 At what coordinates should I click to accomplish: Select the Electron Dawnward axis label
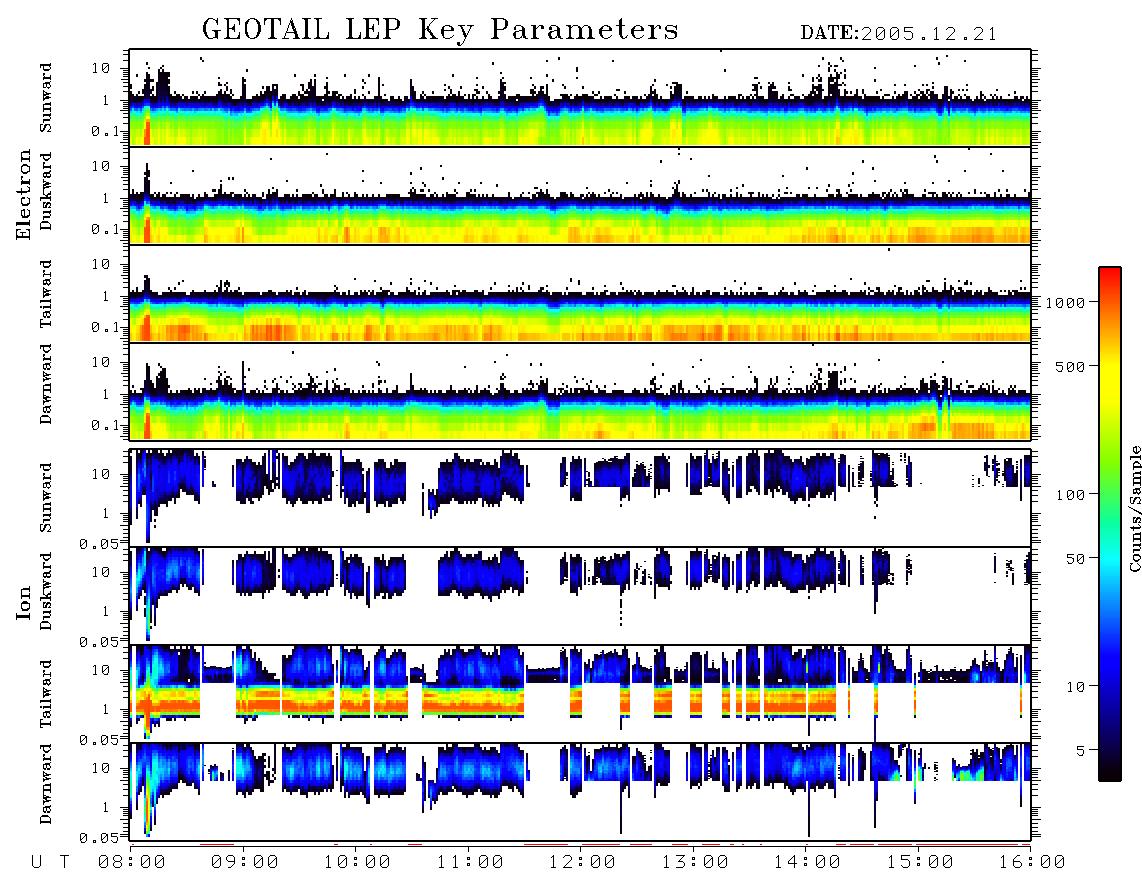46,384
